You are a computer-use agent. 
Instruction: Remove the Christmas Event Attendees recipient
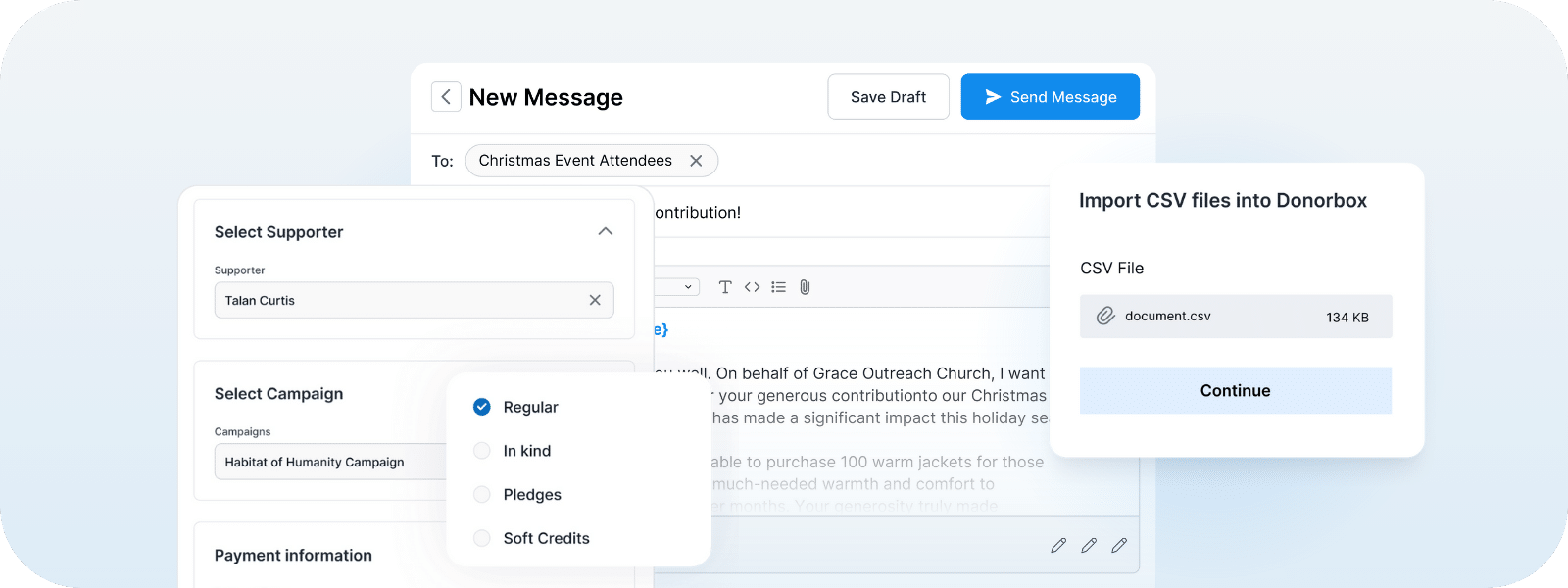click(696, 161)
